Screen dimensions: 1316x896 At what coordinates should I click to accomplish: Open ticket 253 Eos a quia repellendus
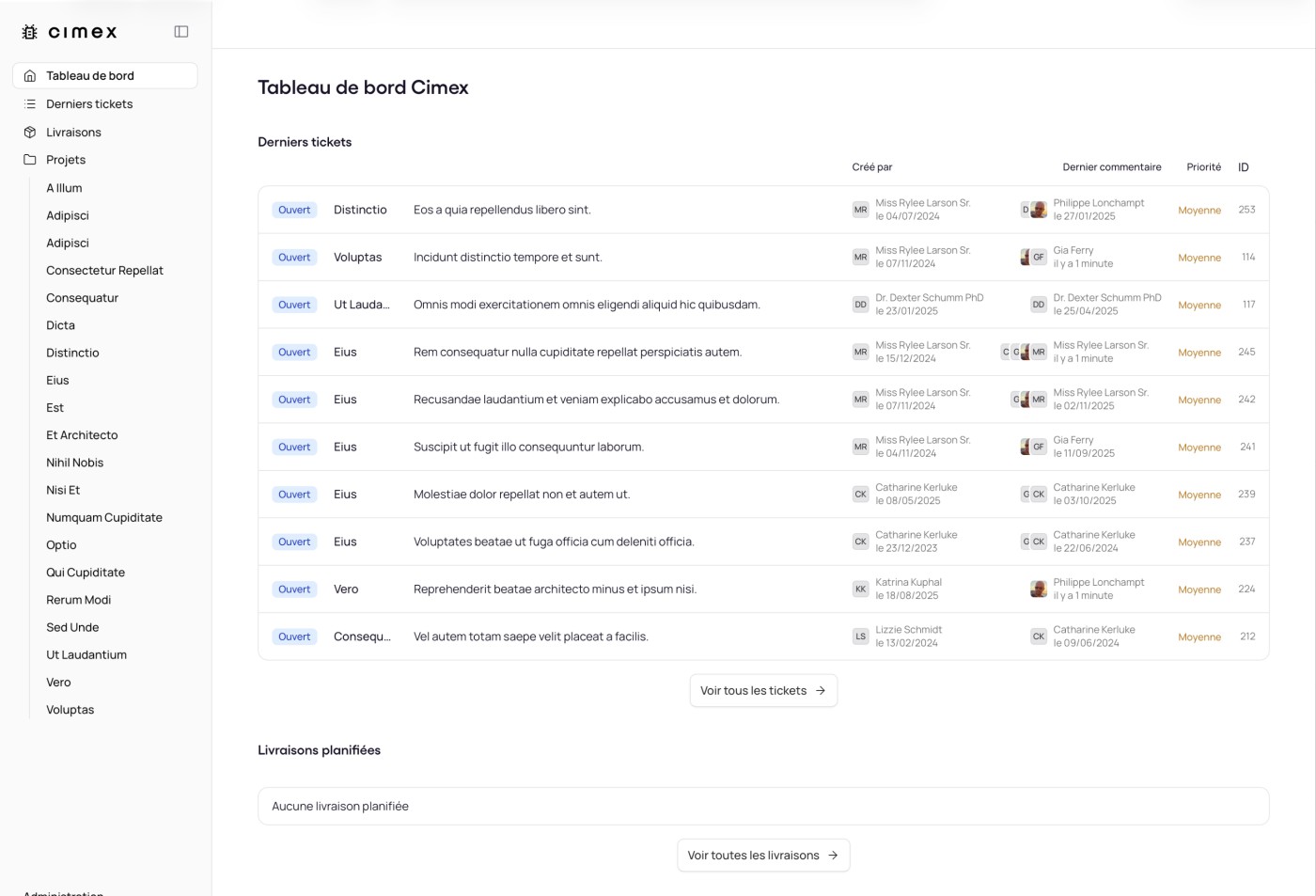click(502, 211)
